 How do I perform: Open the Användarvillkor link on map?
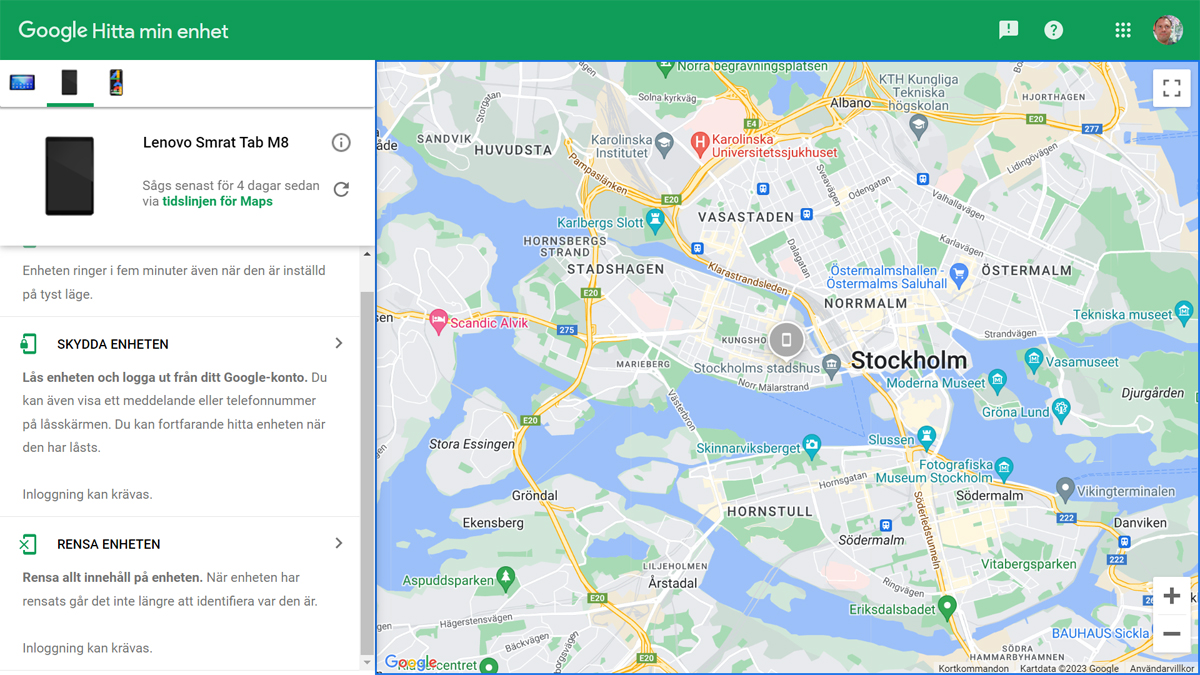point(1161,669)
